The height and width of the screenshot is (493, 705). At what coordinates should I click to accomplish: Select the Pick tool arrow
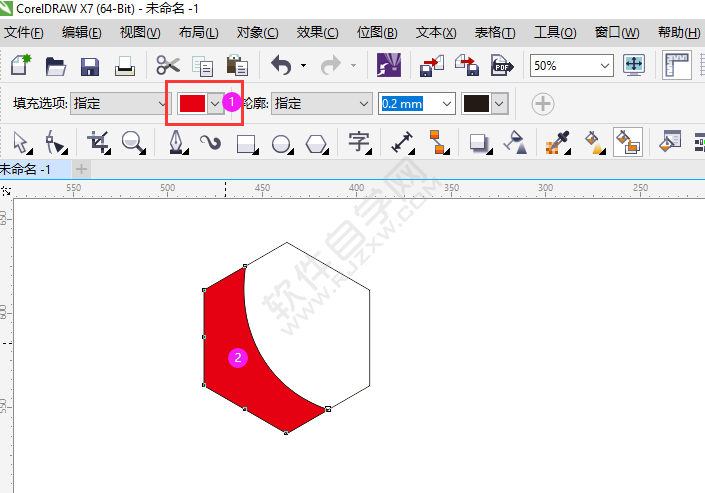[x=21, y=142]
